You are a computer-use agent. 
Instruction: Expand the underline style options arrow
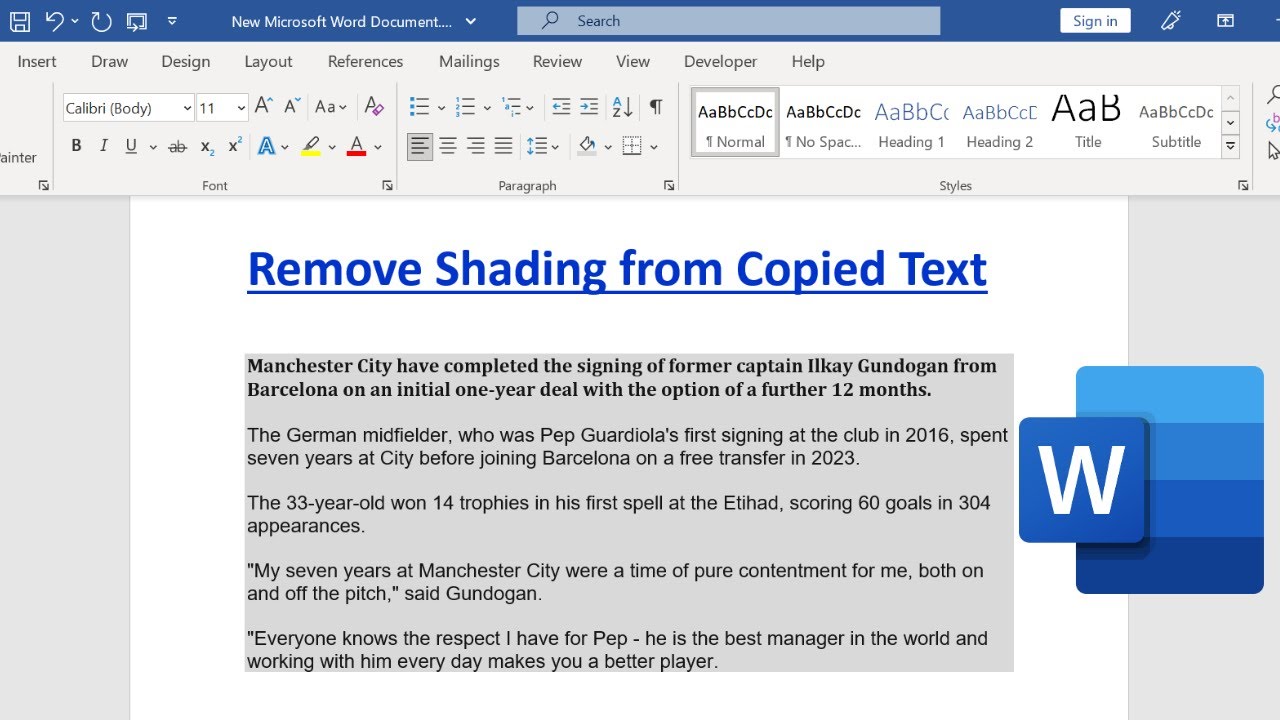(x=153, y=147)
